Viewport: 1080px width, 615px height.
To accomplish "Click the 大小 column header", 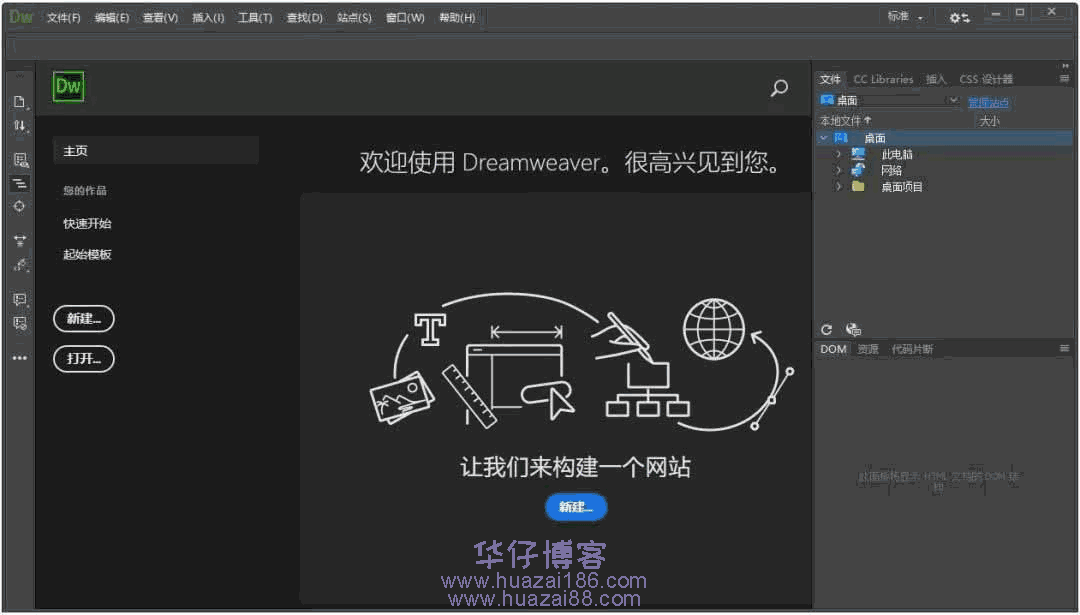I will [x=990, y=121].
